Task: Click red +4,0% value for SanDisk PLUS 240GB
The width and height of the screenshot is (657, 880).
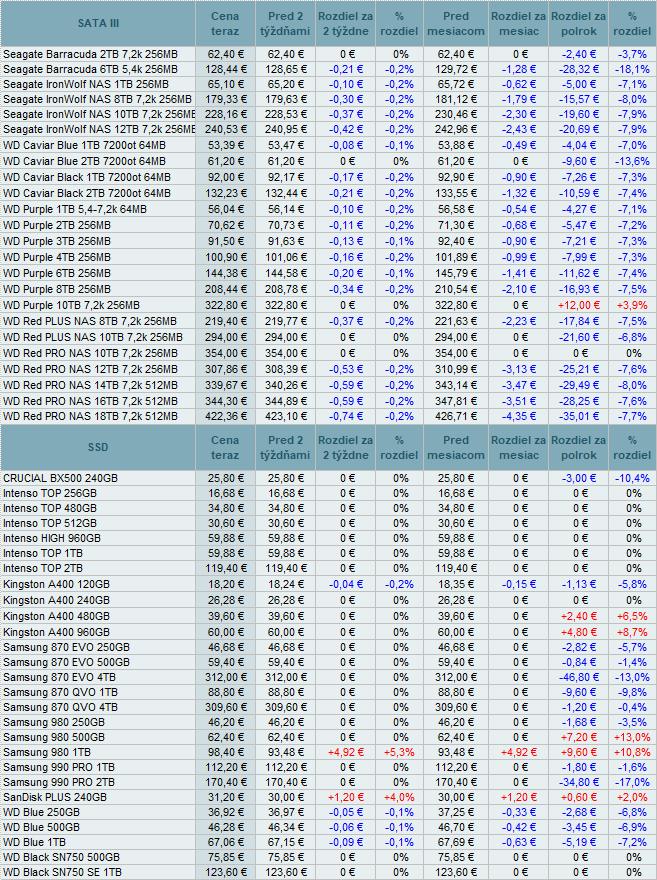Action: pyautogui.click(x=399, y=798)
